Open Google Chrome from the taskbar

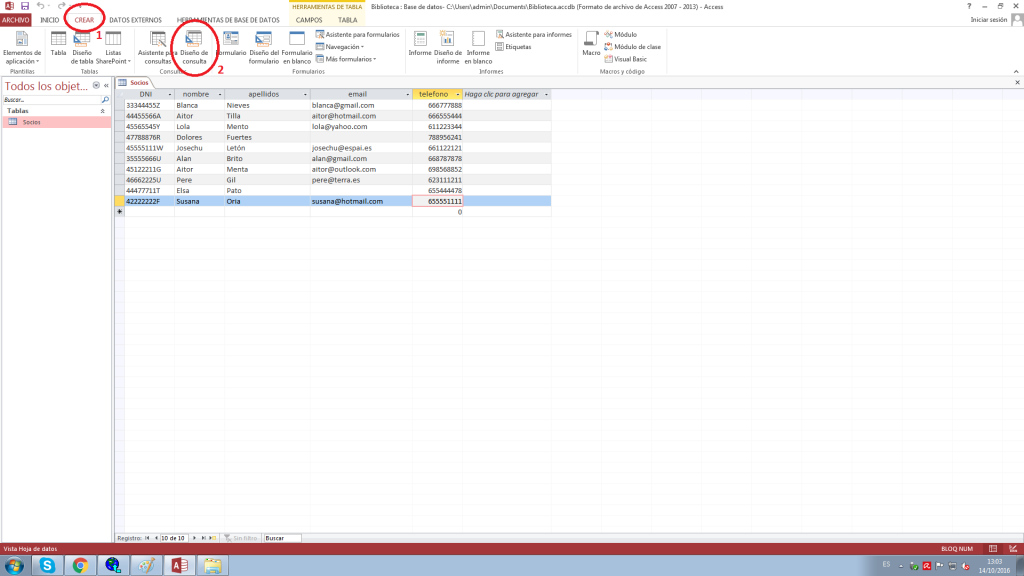click(80, 566)
